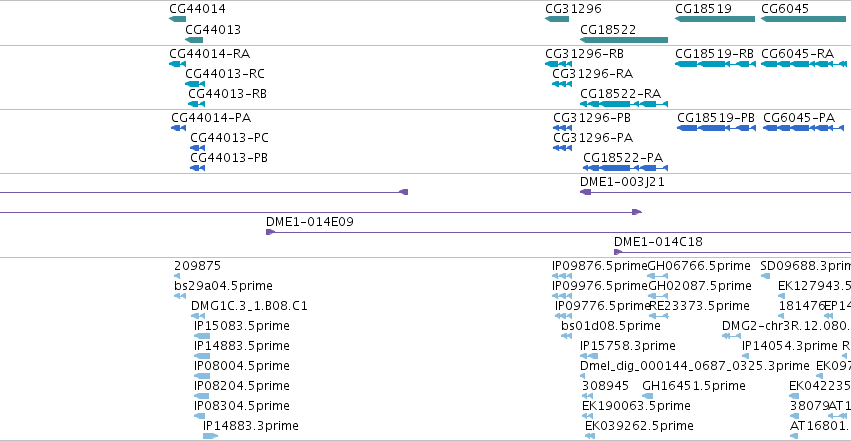Click the 209875 feature label

198,266
